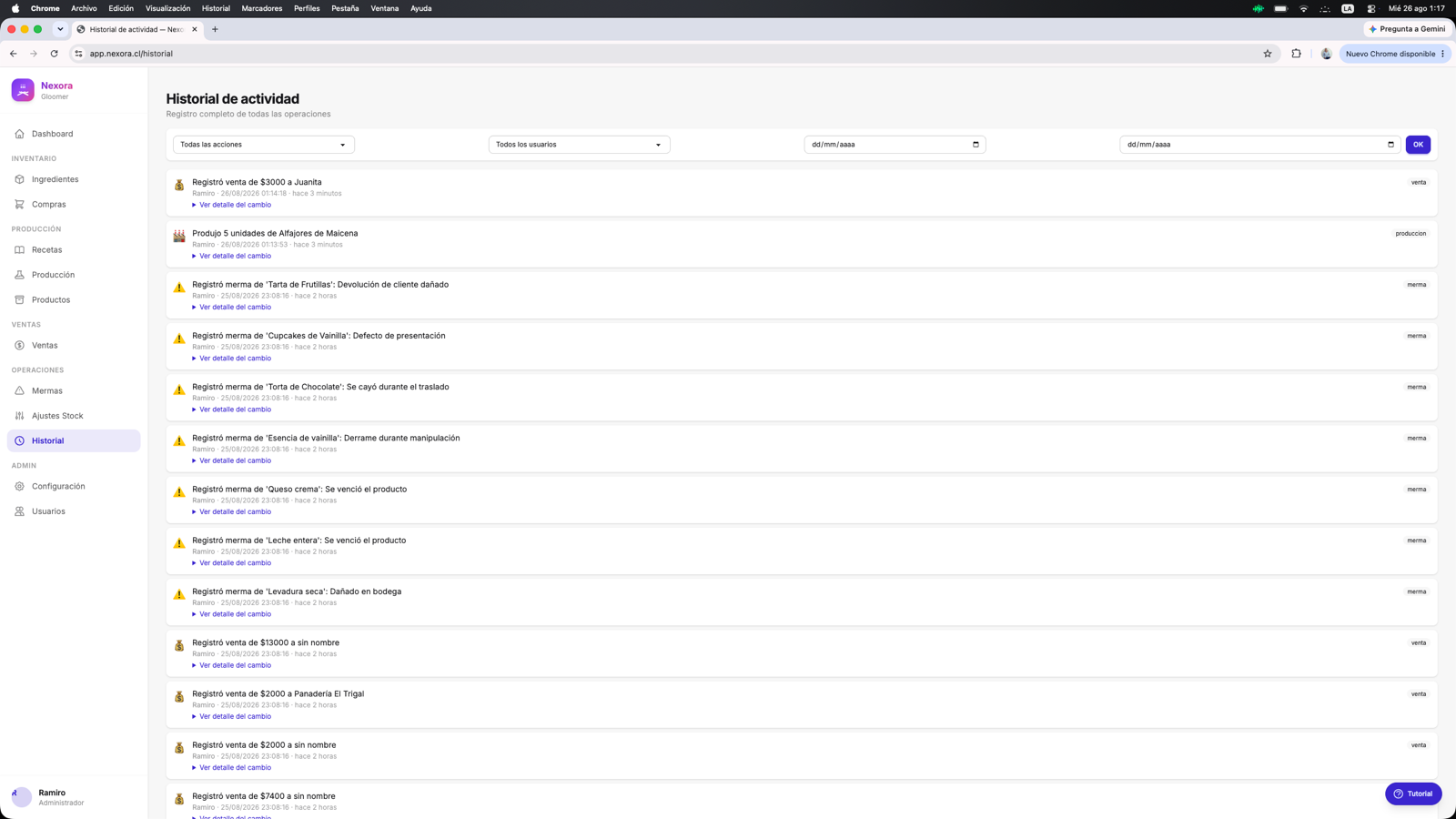Click the Wi-Fi status icon in menu bar
1456x819 pixels.
pyautogui.click(x=1303, y=8)
